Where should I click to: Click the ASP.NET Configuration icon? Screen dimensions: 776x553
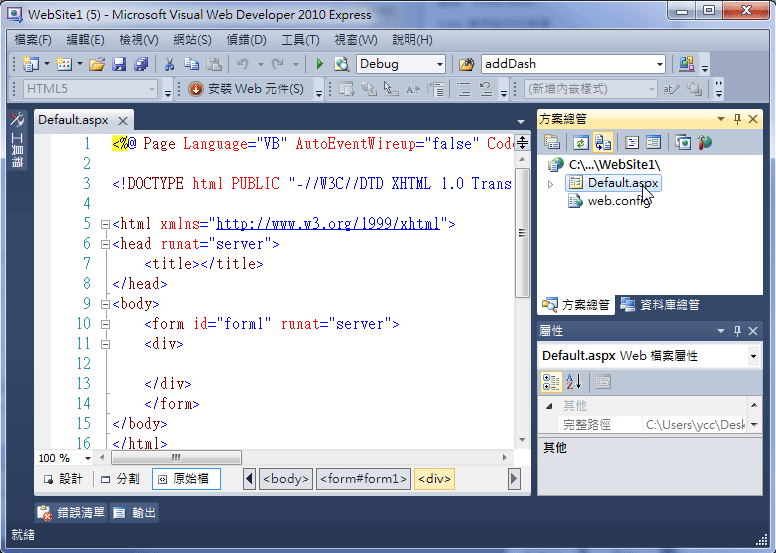tap(705, 143)
